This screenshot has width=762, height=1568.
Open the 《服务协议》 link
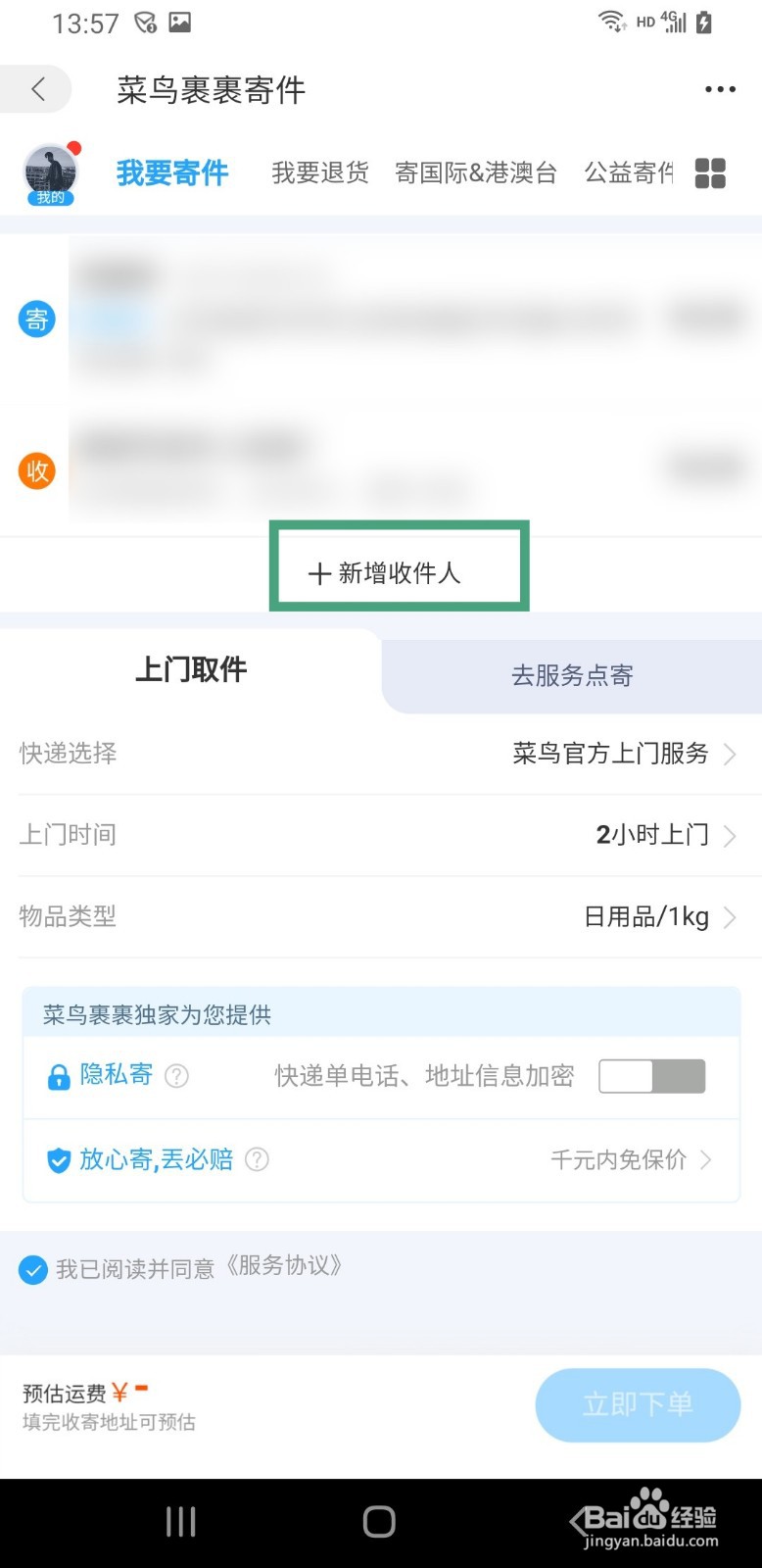coord(282,1266)
